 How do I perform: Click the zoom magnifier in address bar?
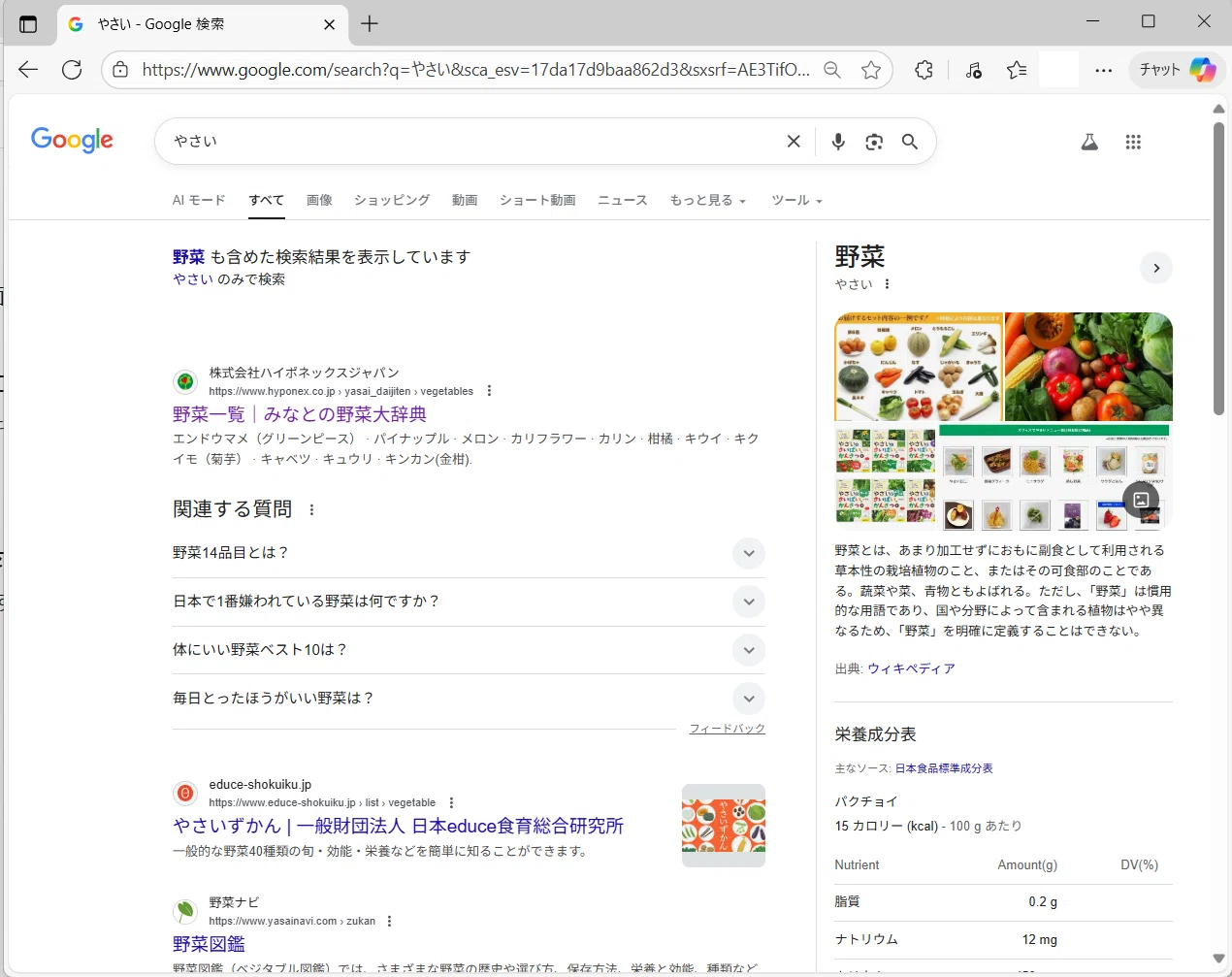(832, 70)
